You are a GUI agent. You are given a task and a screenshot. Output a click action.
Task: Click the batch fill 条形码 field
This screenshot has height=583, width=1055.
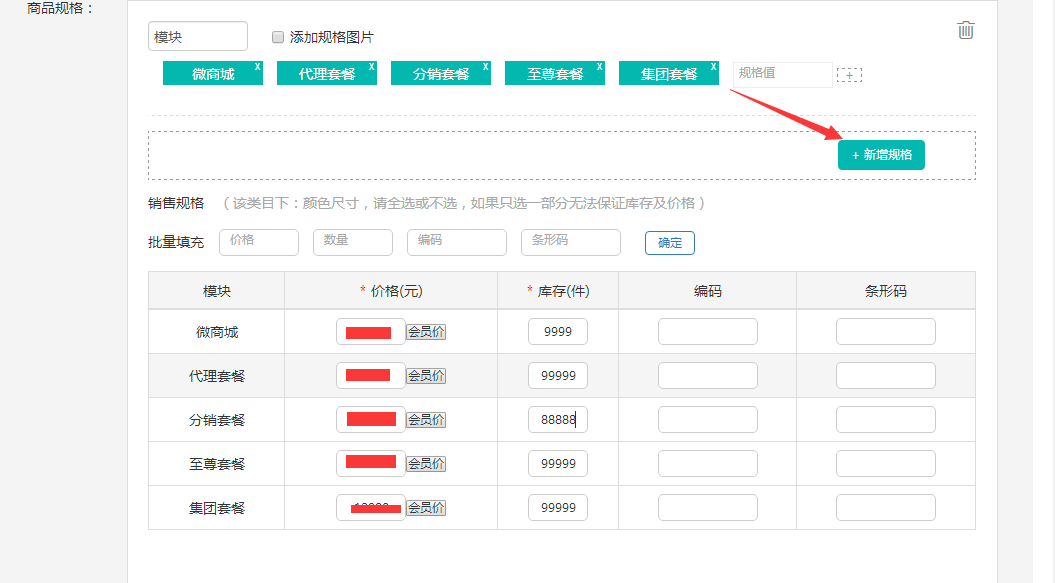pyautogui.click(x=570, y=242)
